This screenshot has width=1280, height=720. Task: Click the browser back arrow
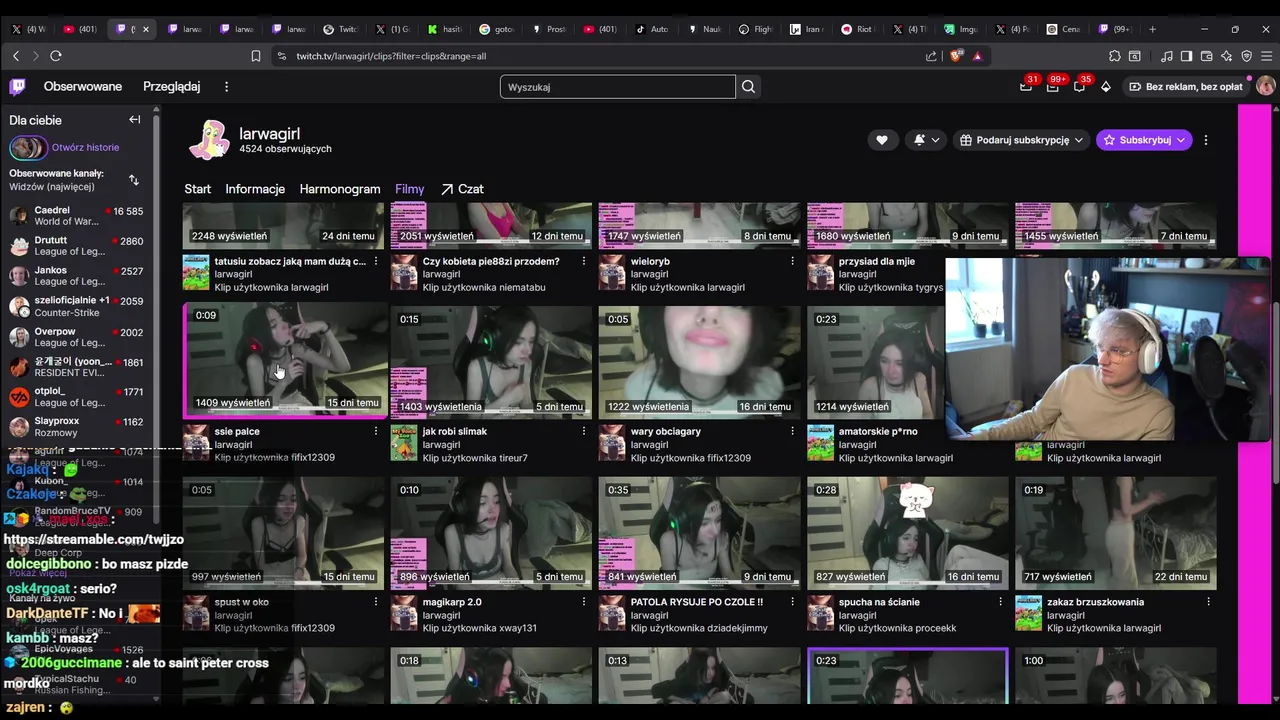pyautogui.click(x=16, y=56)
